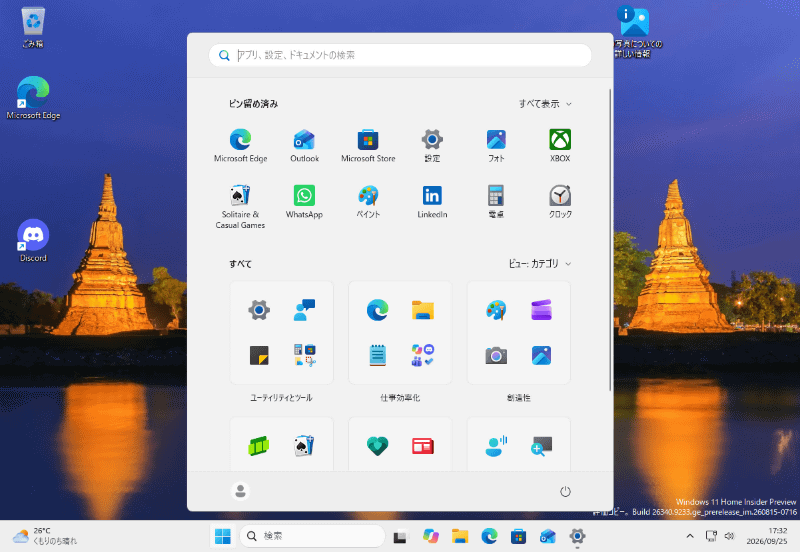
Task: Open Sticky Notes icon in utilities group
Action: point(259,355)
